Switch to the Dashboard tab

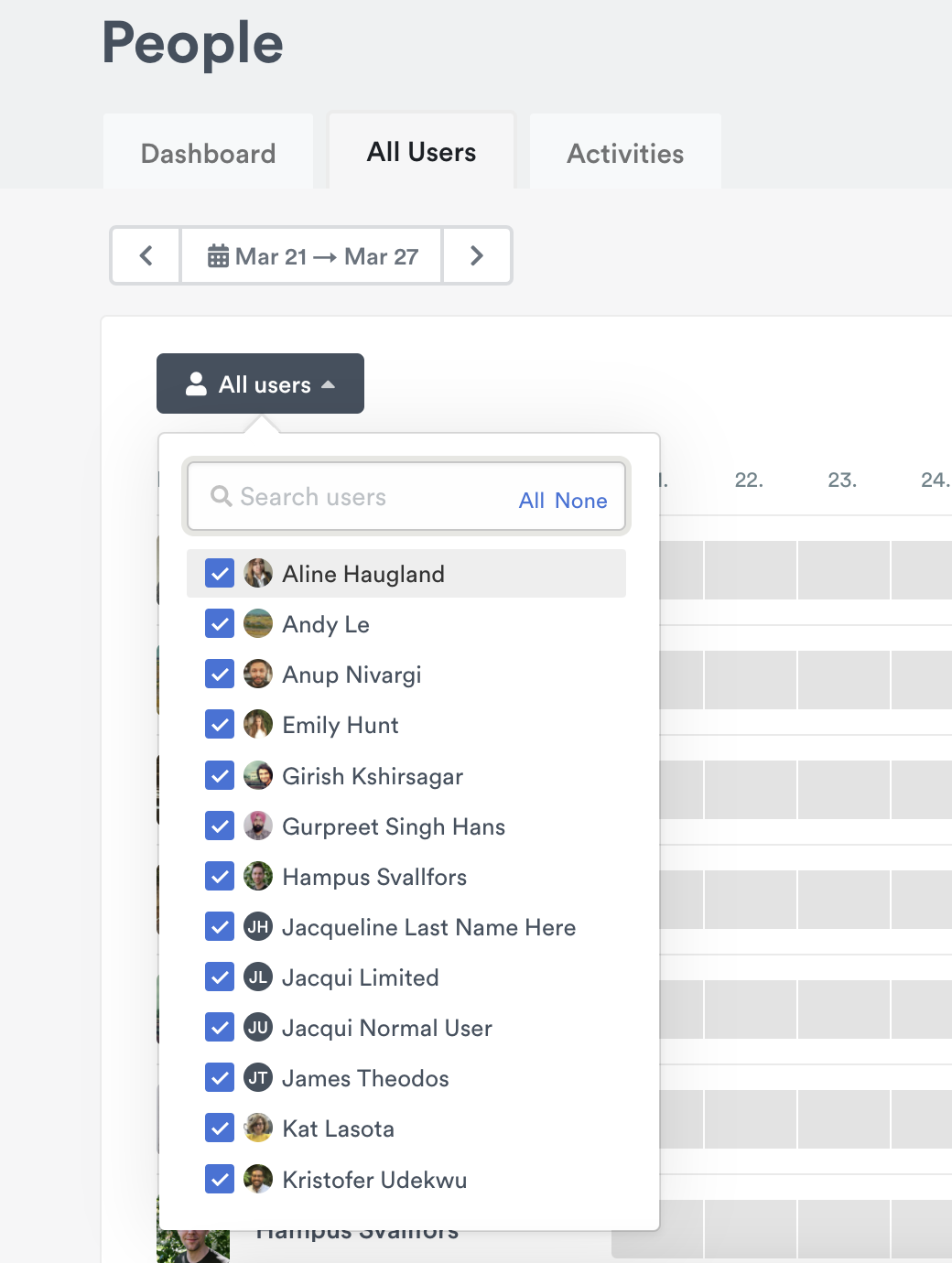click(x=208, y=153)
